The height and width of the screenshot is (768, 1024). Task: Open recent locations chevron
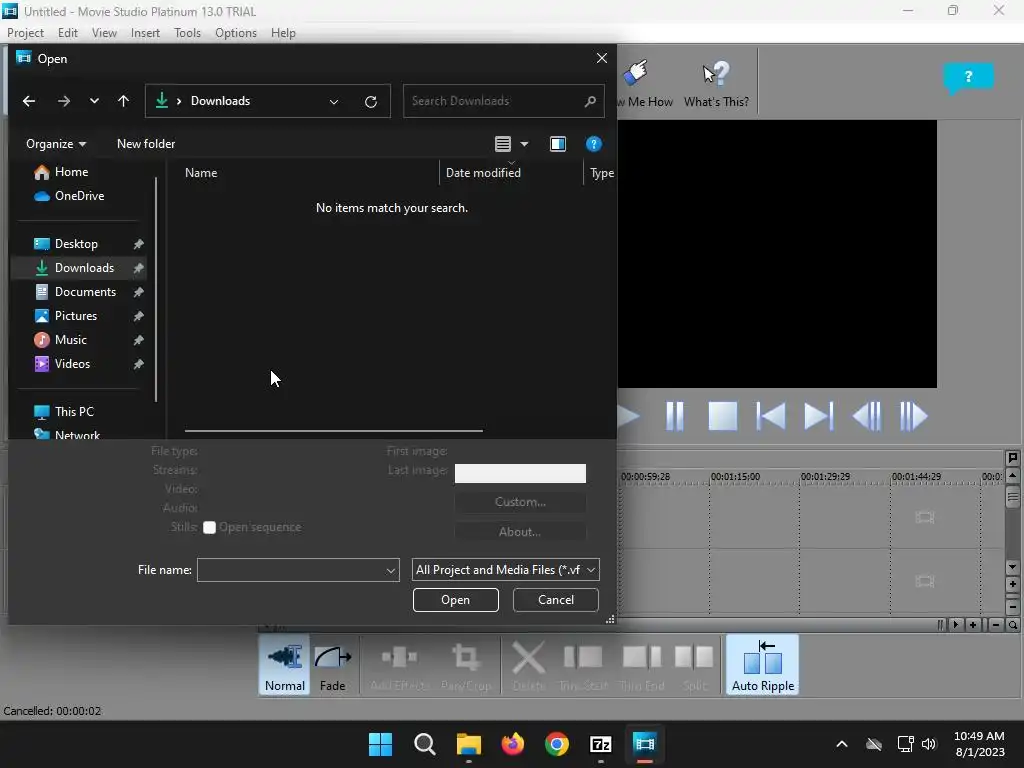tap(94, 101)
